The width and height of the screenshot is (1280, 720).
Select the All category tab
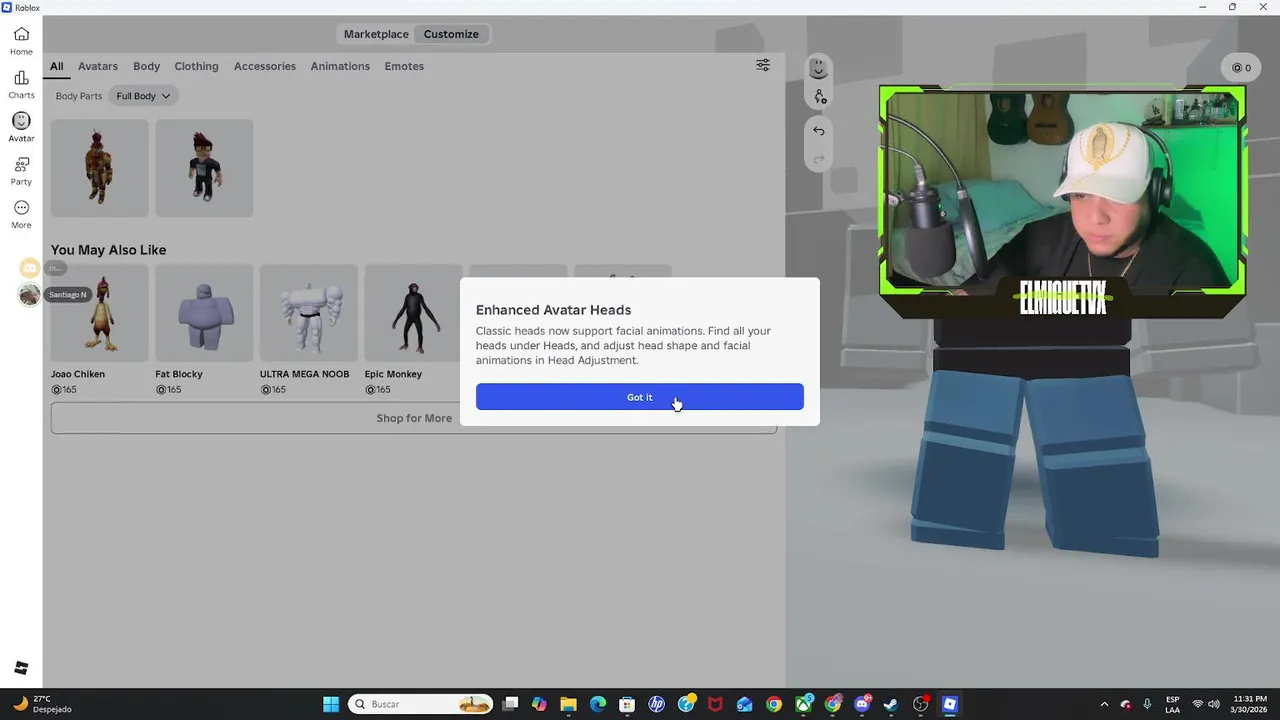coord(57,66)
